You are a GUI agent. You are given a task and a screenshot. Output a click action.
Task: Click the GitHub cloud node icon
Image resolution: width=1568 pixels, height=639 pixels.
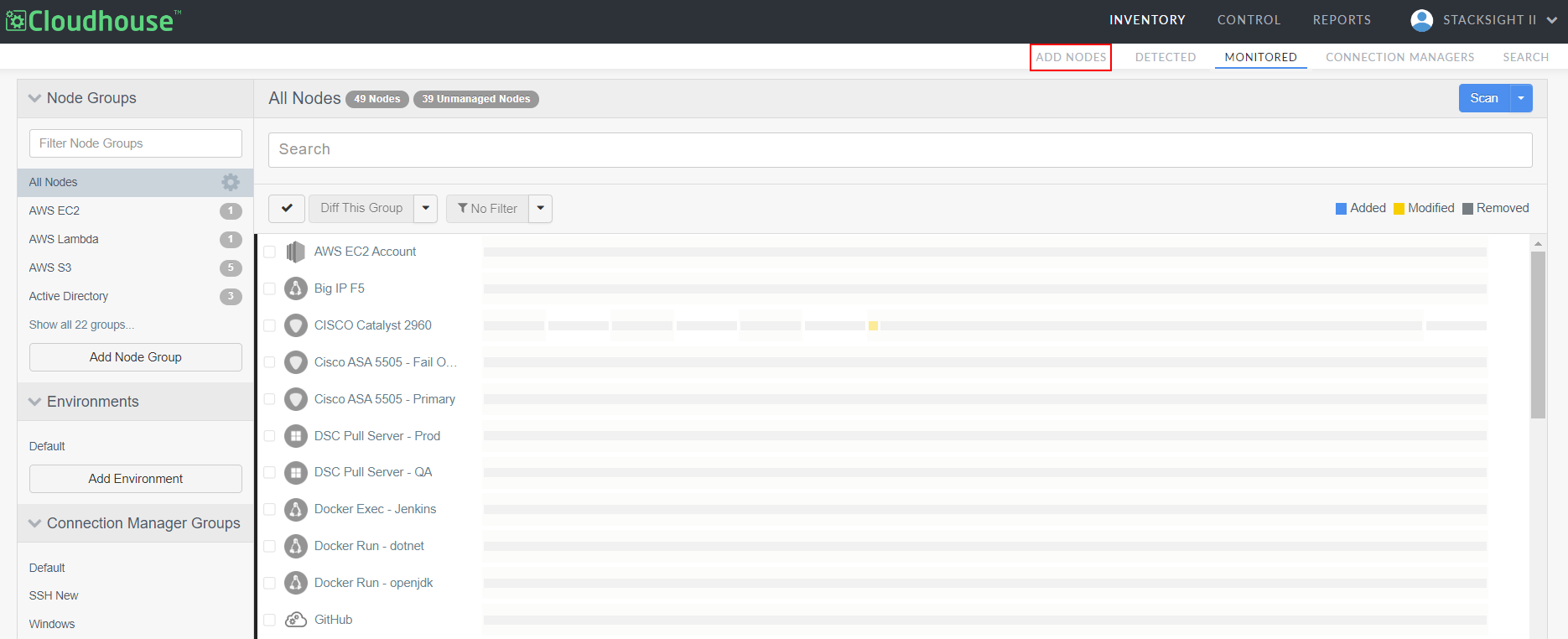pyautogui.click(x=295, y=620)
